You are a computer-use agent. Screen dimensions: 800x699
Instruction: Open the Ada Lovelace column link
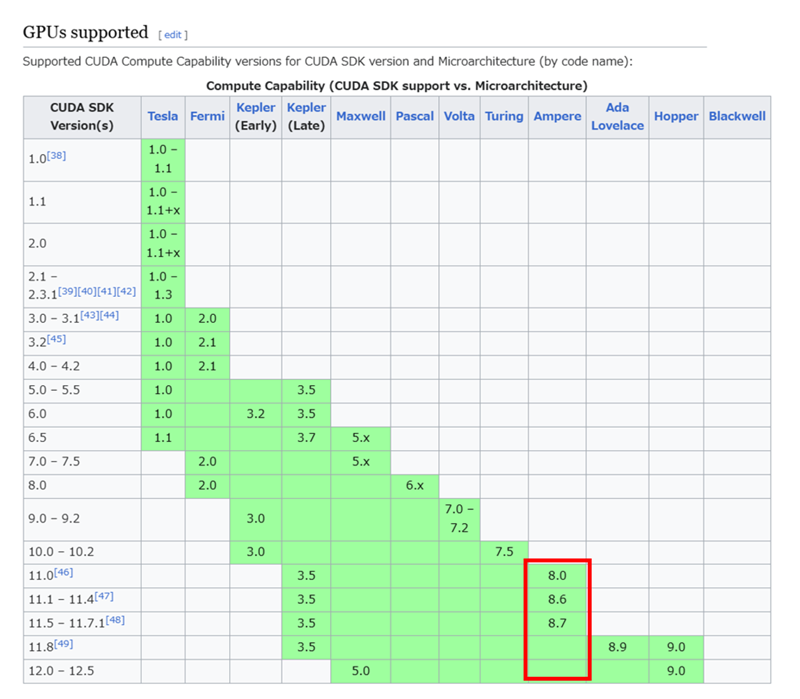click(617, 116)
